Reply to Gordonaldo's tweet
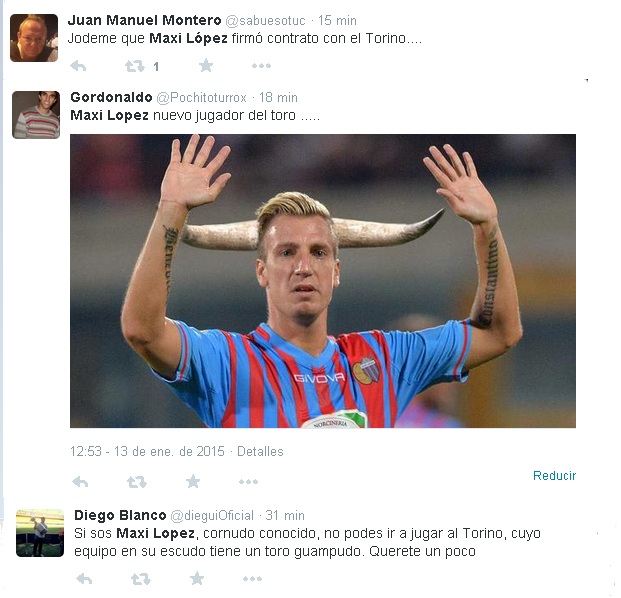621x598 pixels. (x=80, y=482)
